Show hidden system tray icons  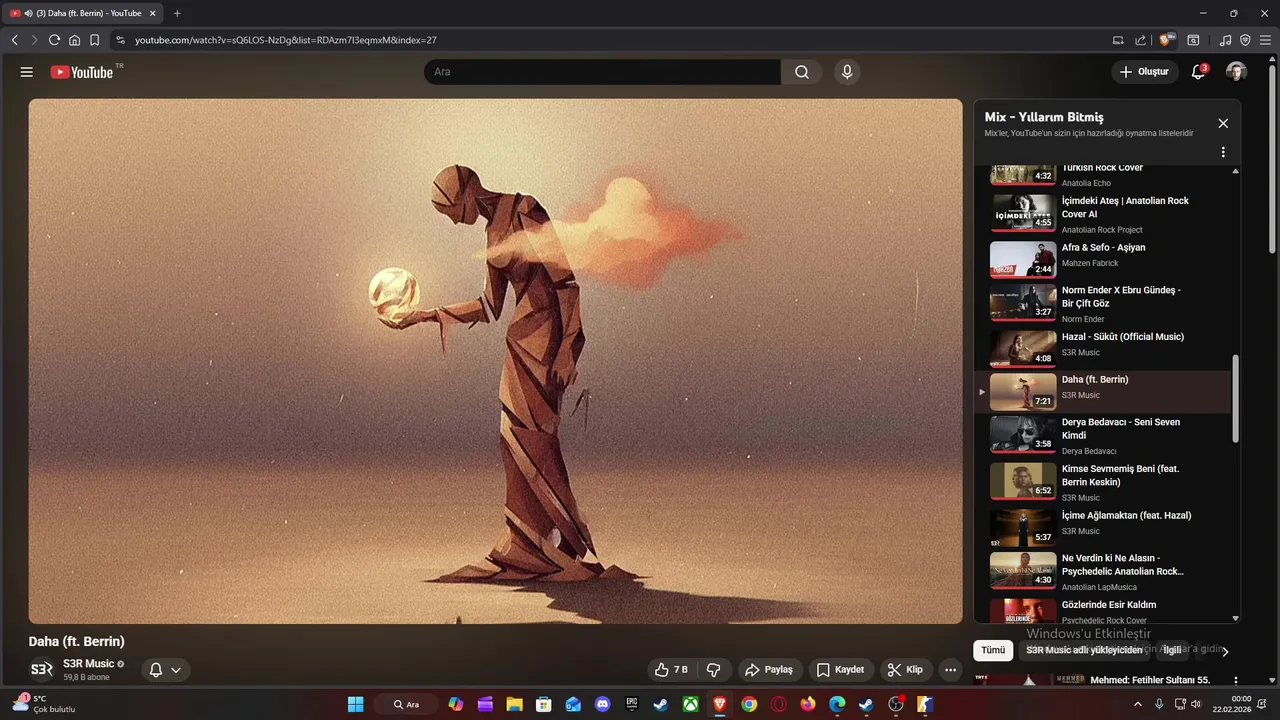(1137, 704)
